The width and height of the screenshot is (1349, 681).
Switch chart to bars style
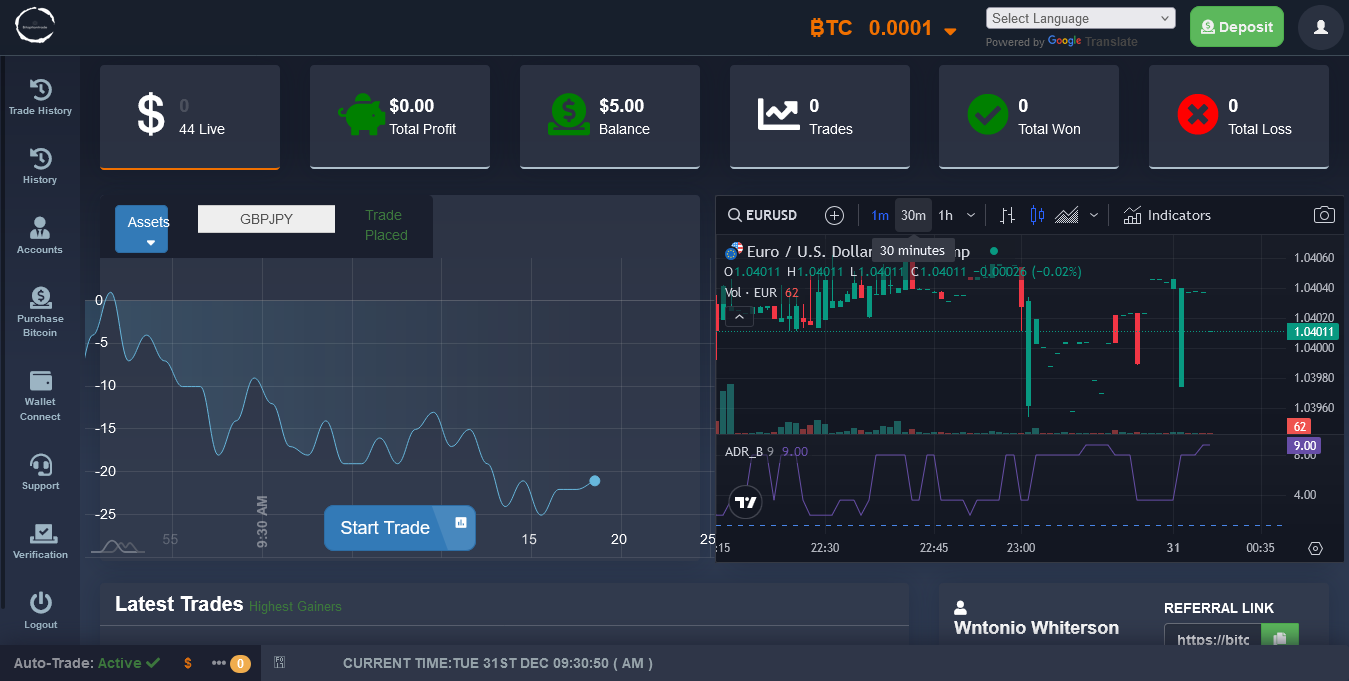pyautogui.click(x=1007, y=215)
